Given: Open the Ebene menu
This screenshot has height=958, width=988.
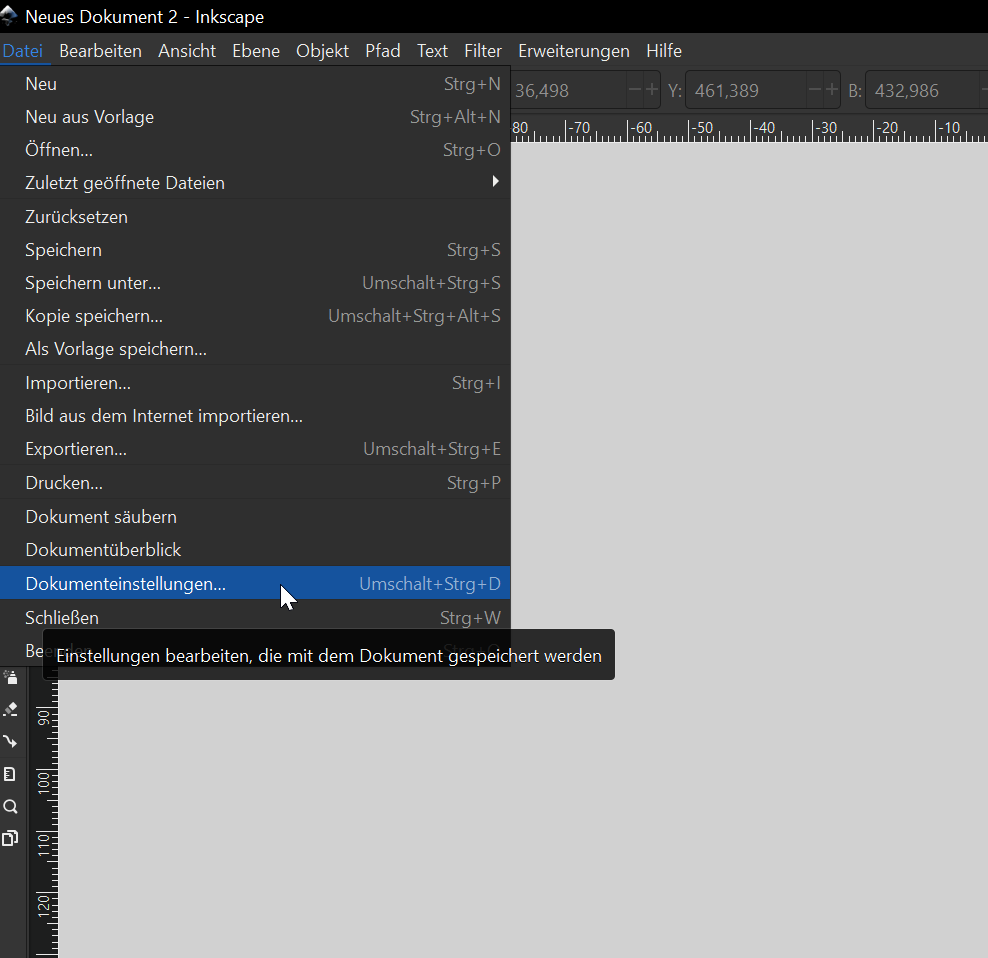Looking at the screenshot, I should (x=256, y=51).
